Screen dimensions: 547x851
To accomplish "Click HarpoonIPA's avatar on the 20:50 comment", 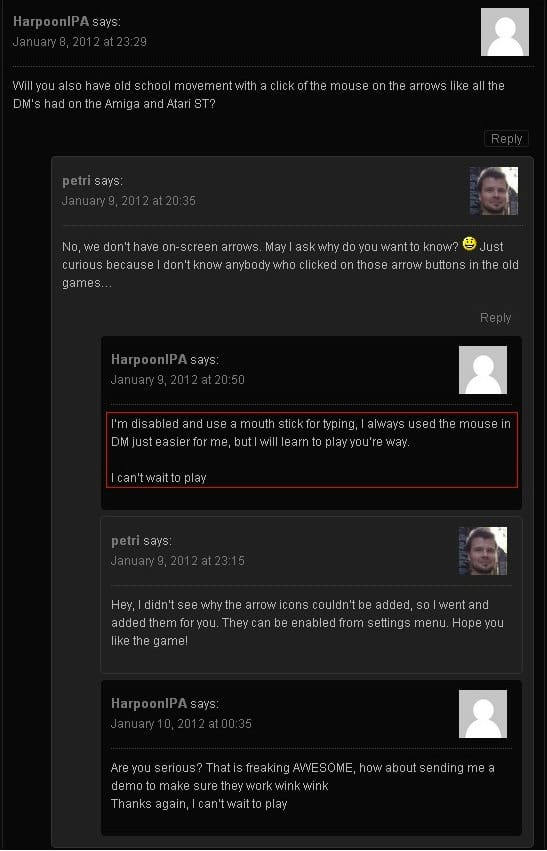I will (x=482, y=370).
